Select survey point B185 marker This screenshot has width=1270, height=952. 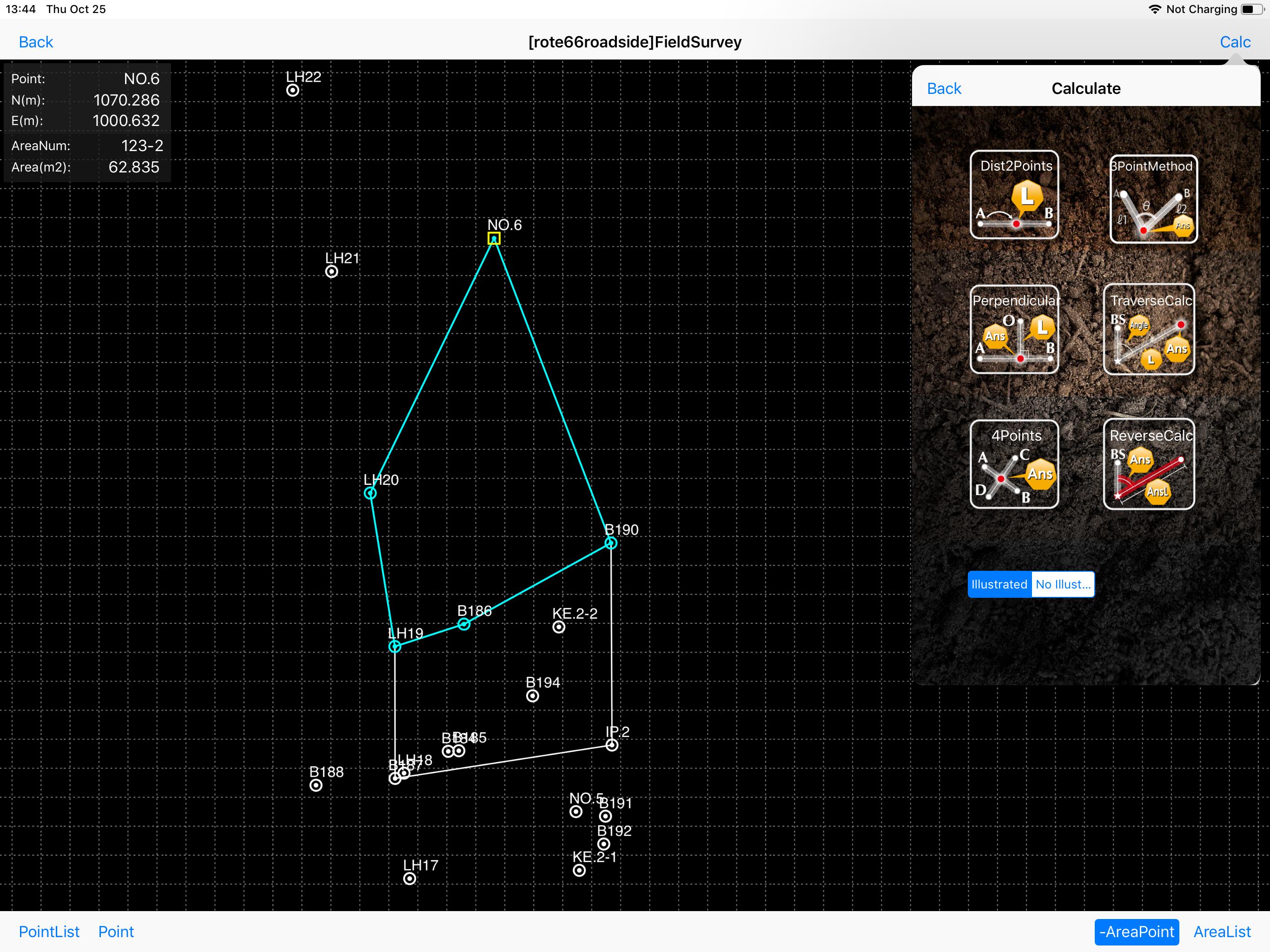tap(459, 751)
